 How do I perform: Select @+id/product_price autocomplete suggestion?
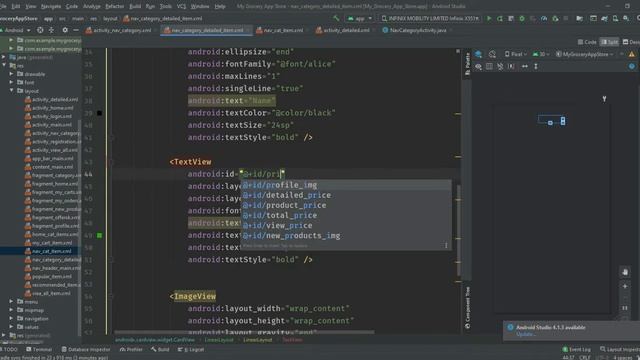pyautogui.click(x=346, y=205)
